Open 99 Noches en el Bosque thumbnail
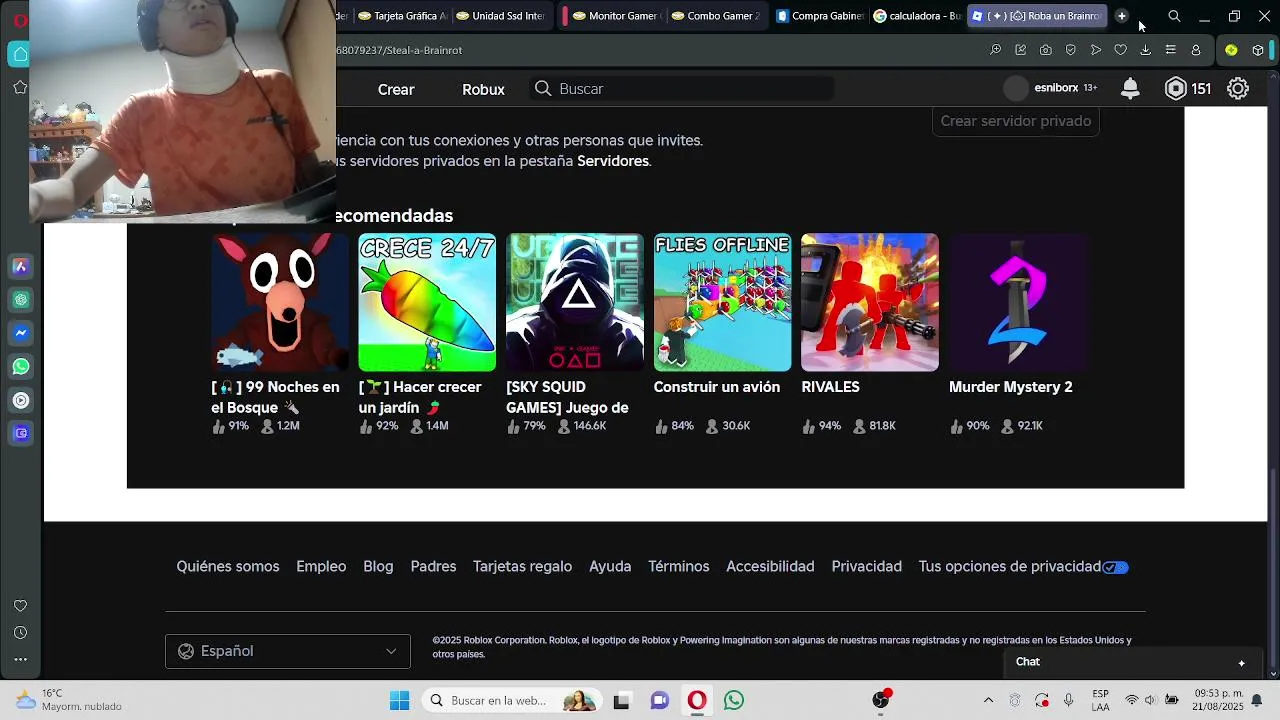The width and height of the screenshot is (1280, 720). click(280, 302)
